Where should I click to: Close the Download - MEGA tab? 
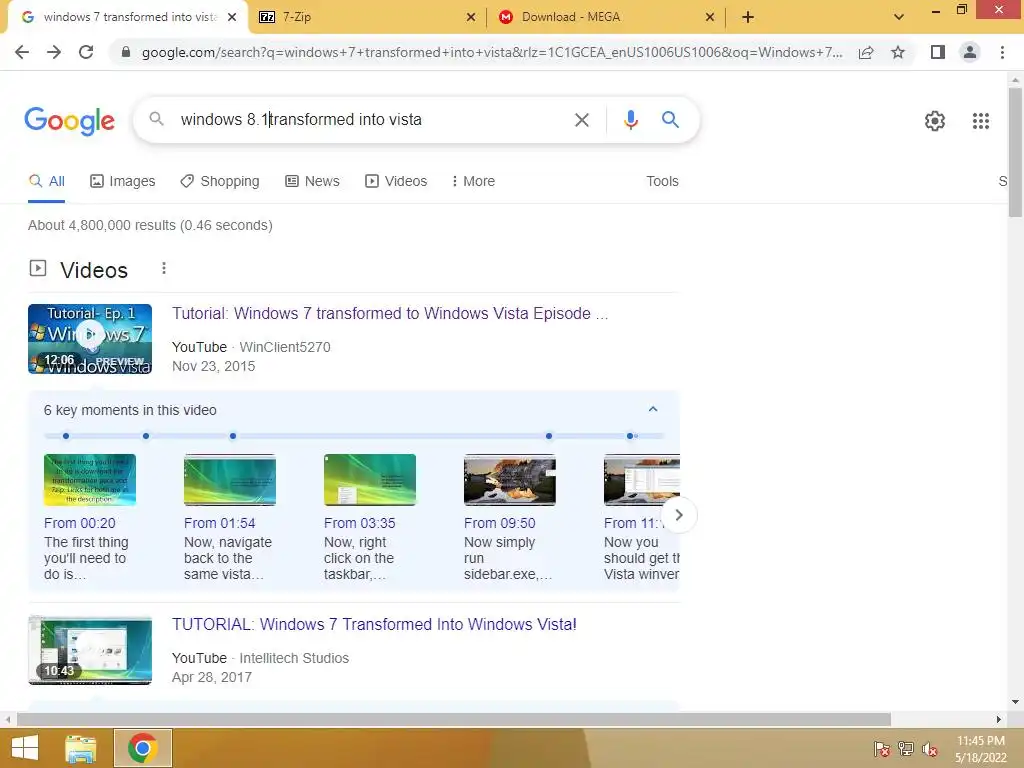[x=710, y=17]
